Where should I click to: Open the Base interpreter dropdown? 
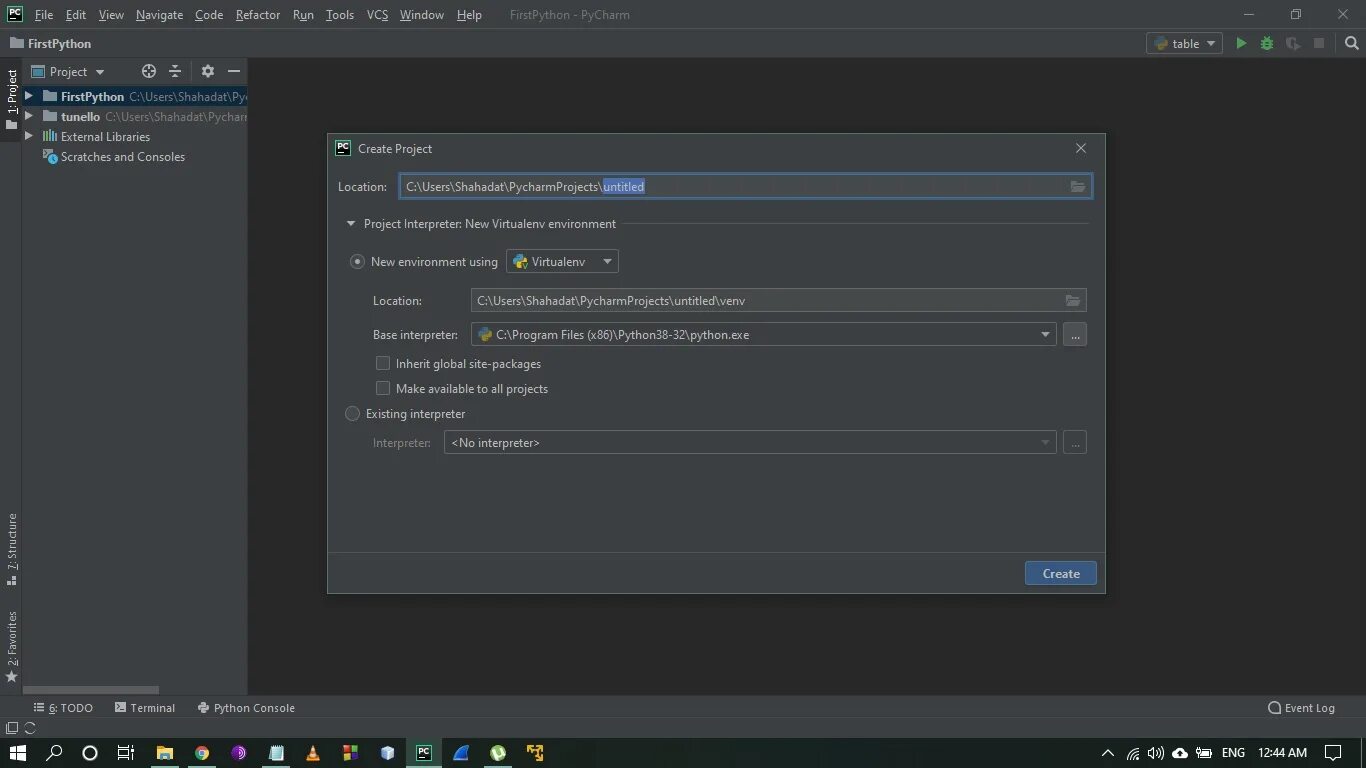pos(764,335)
